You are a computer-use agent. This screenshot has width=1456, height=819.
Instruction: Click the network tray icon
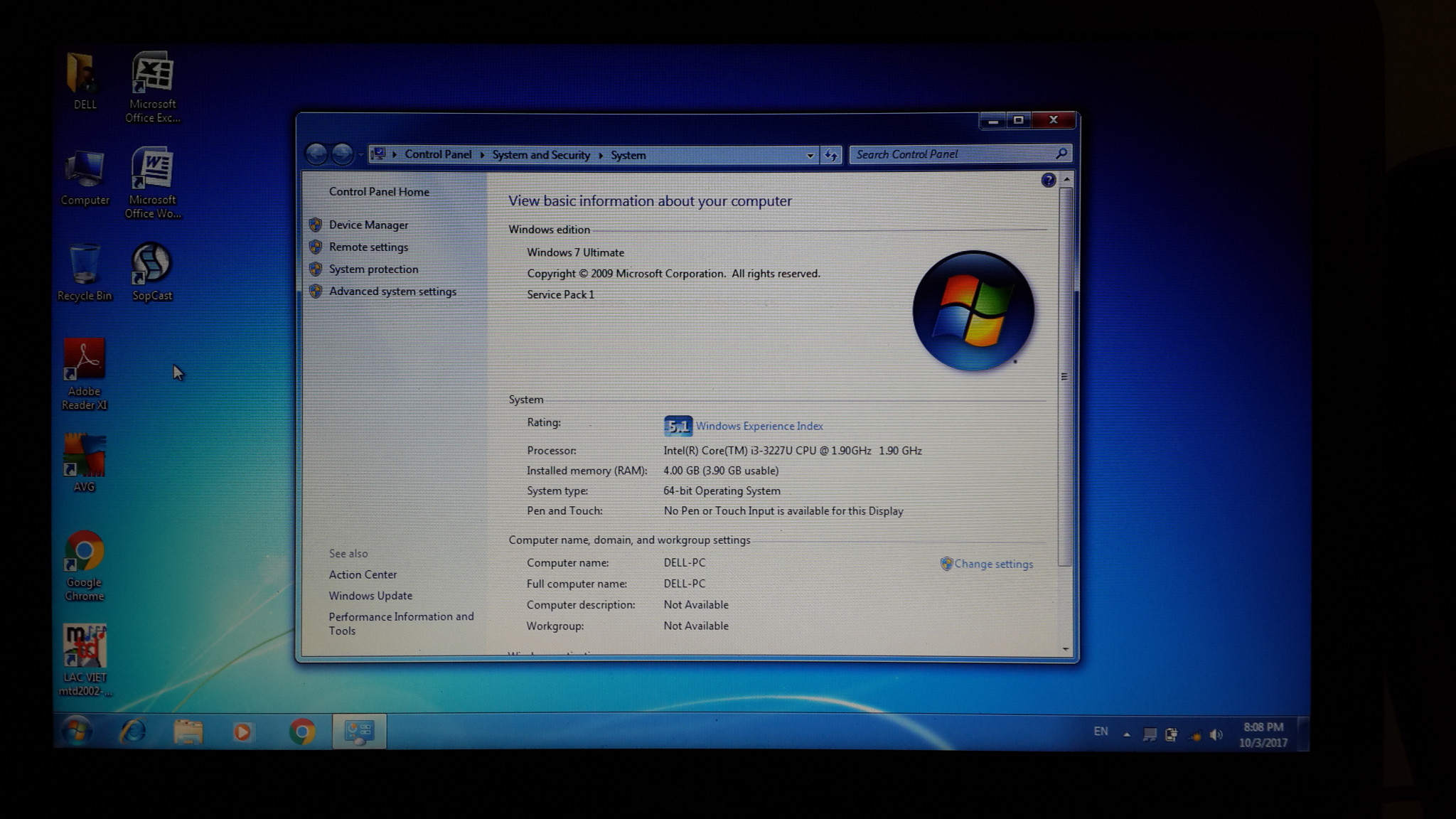1195,735
